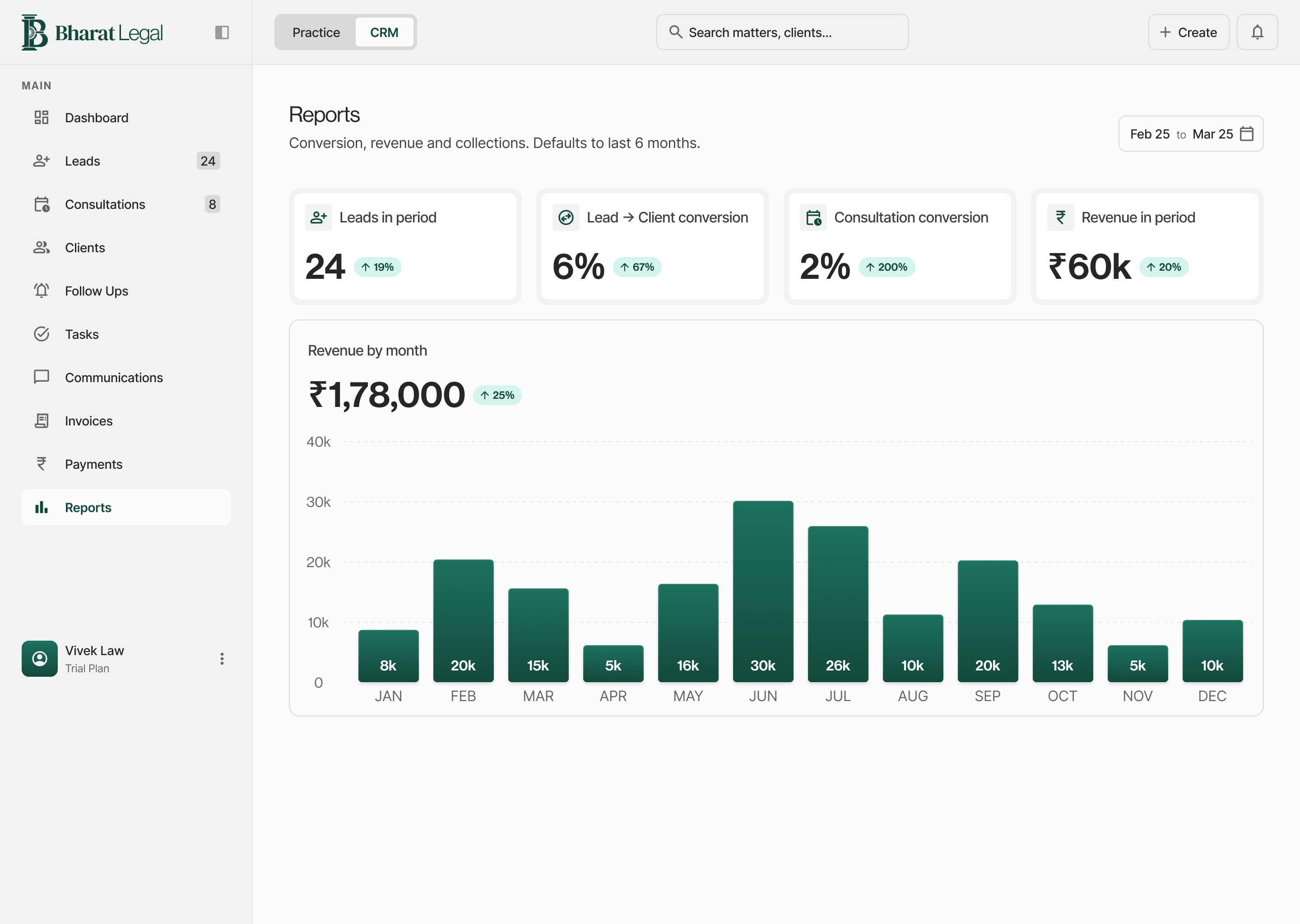The image size is (1300, 924).
Task: Click the Dashboard grid icon
Action: pyautogui.click(x=42, y=117)
